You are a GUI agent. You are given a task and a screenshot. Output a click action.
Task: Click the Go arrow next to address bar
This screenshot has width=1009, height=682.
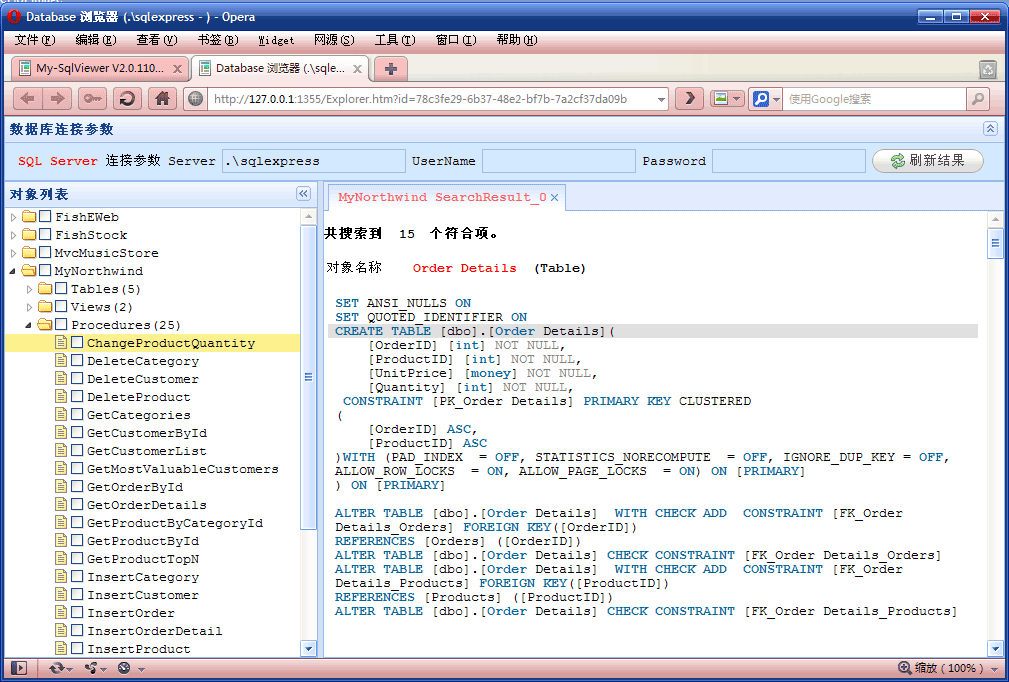tap(689, 98)
